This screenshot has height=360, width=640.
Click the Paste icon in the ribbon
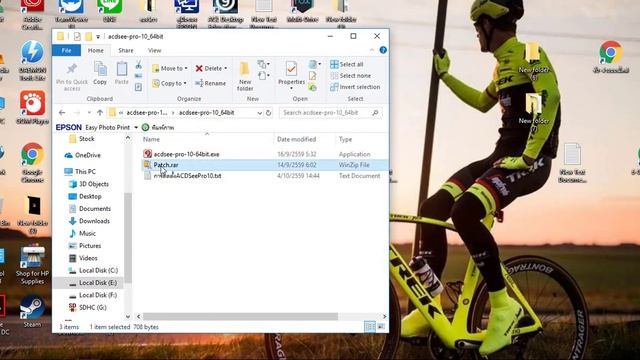(122, 69)
